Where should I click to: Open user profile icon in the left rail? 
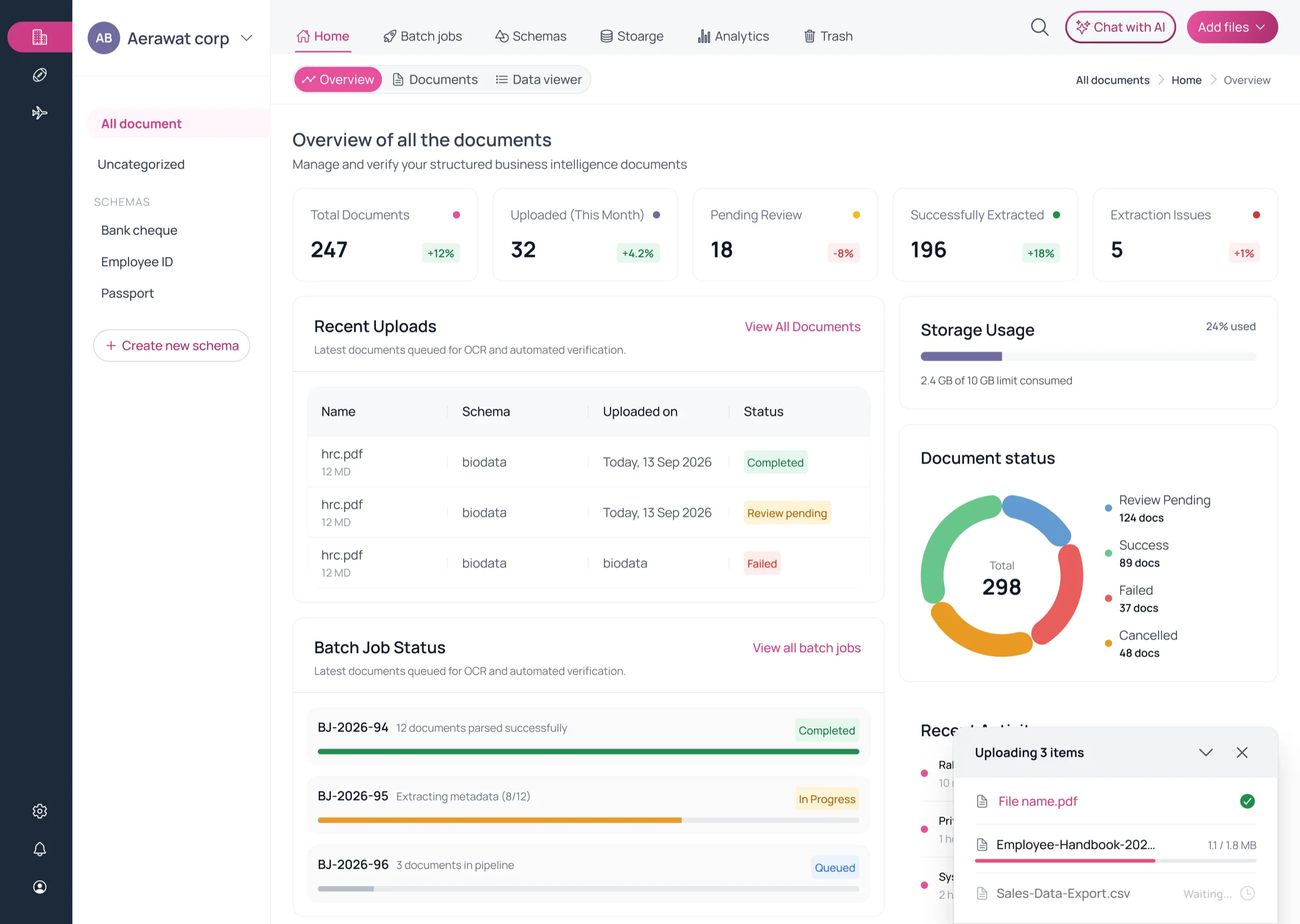click(x=39, y=887)
